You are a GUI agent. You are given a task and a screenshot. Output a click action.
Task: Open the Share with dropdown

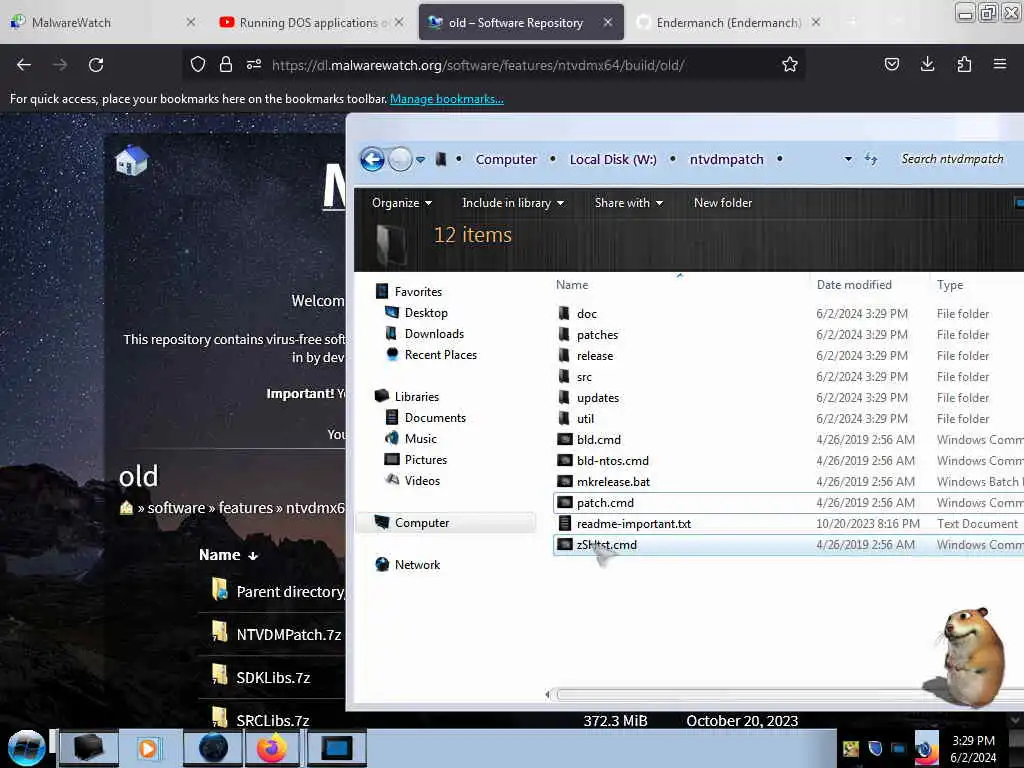pos(629,203)
